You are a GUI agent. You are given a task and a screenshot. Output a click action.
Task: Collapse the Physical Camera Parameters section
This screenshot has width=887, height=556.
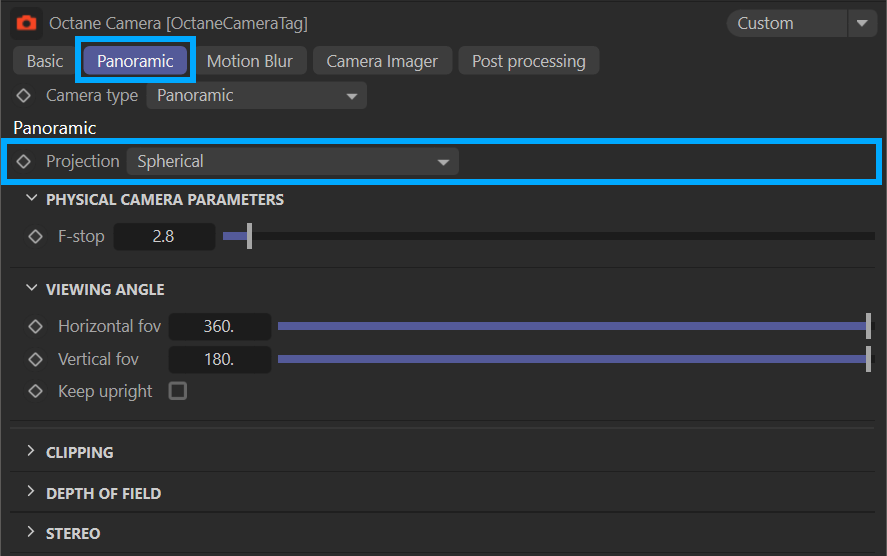click(x=32, y=199)
